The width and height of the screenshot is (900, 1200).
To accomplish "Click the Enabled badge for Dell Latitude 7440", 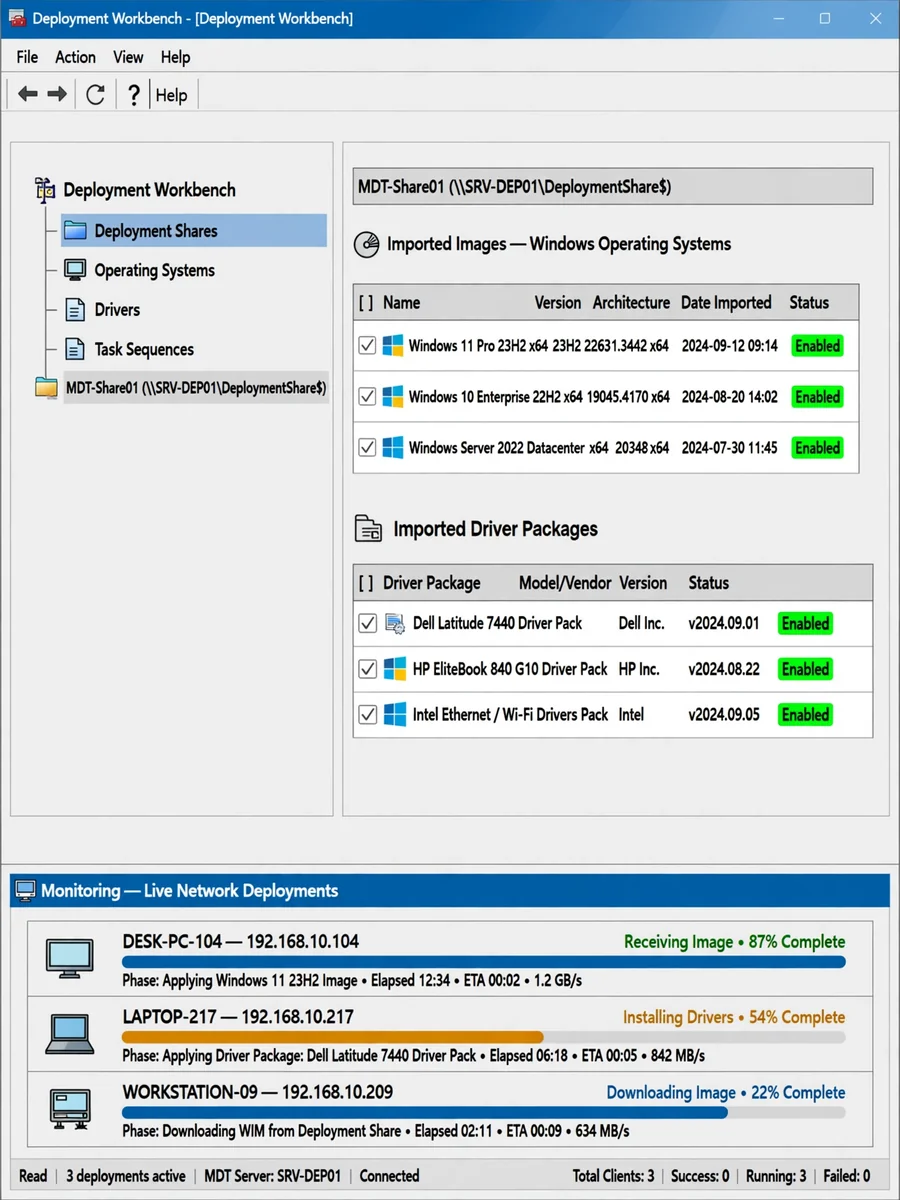I will click(x=805, y=624).
